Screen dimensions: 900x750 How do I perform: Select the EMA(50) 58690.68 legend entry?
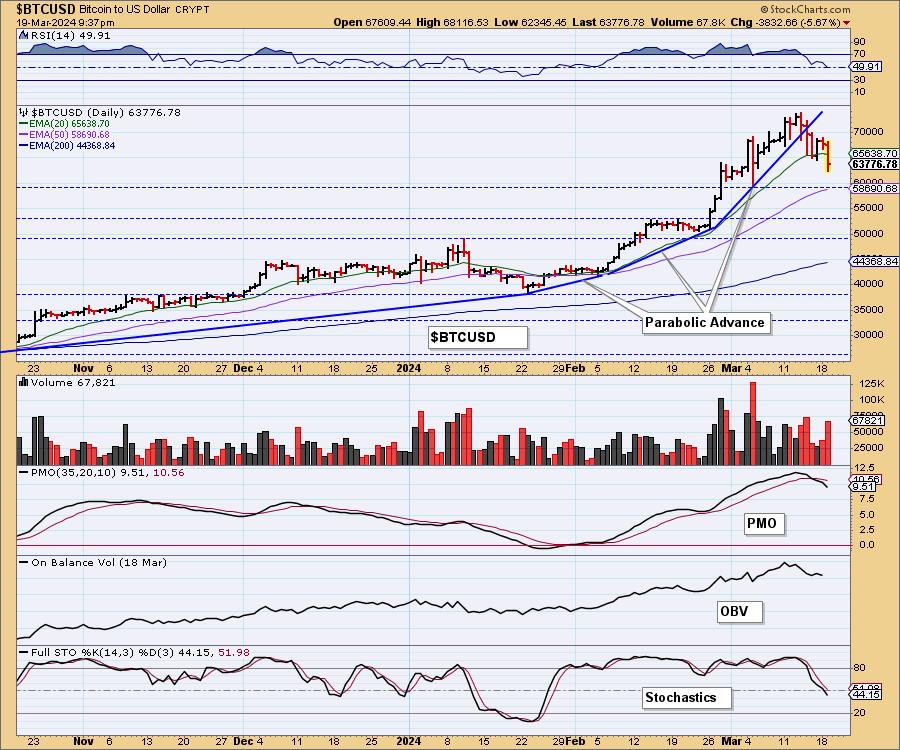[64, 134]
